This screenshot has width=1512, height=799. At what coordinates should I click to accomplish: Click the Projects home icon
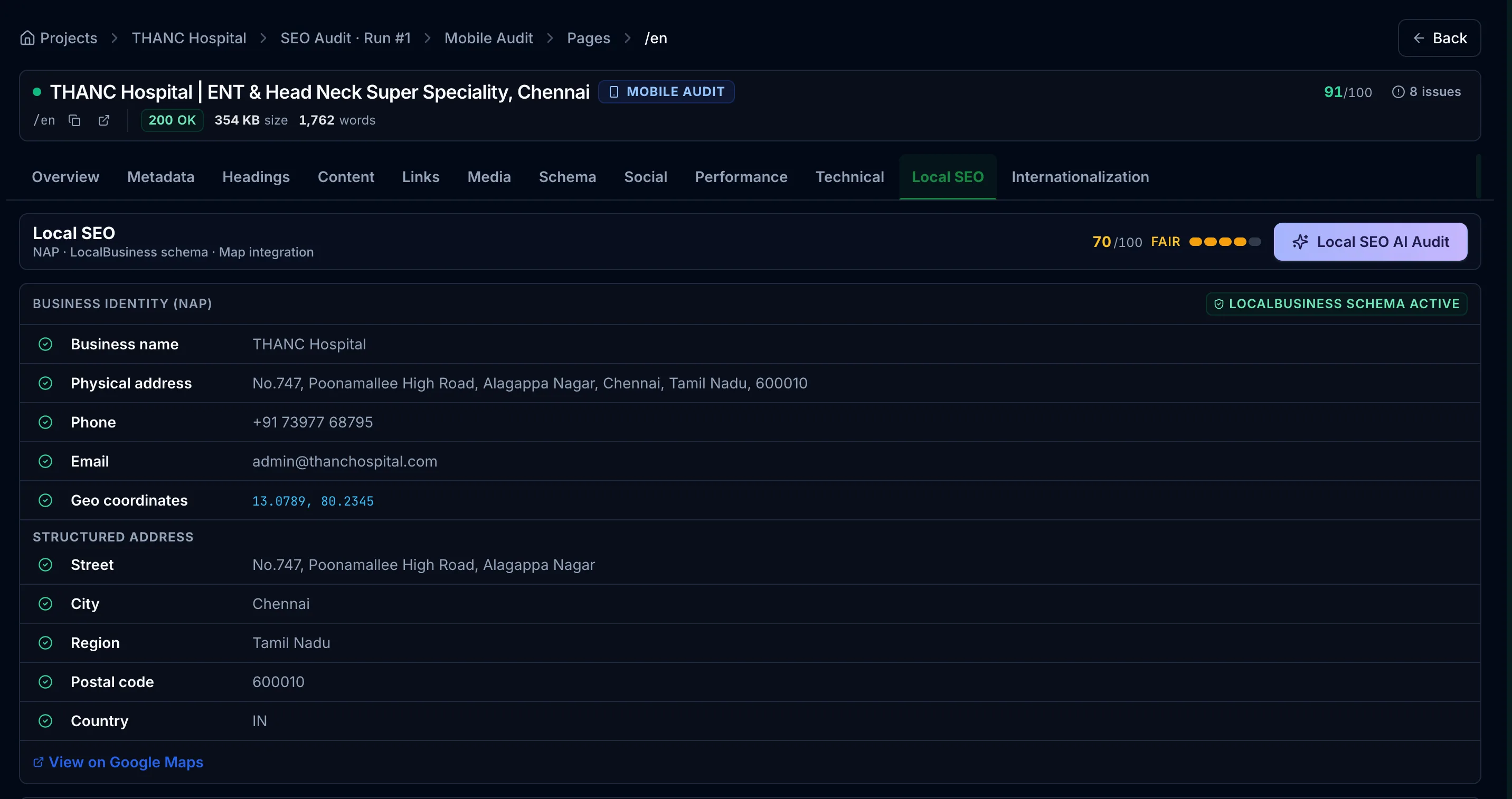tap(27, 38)
